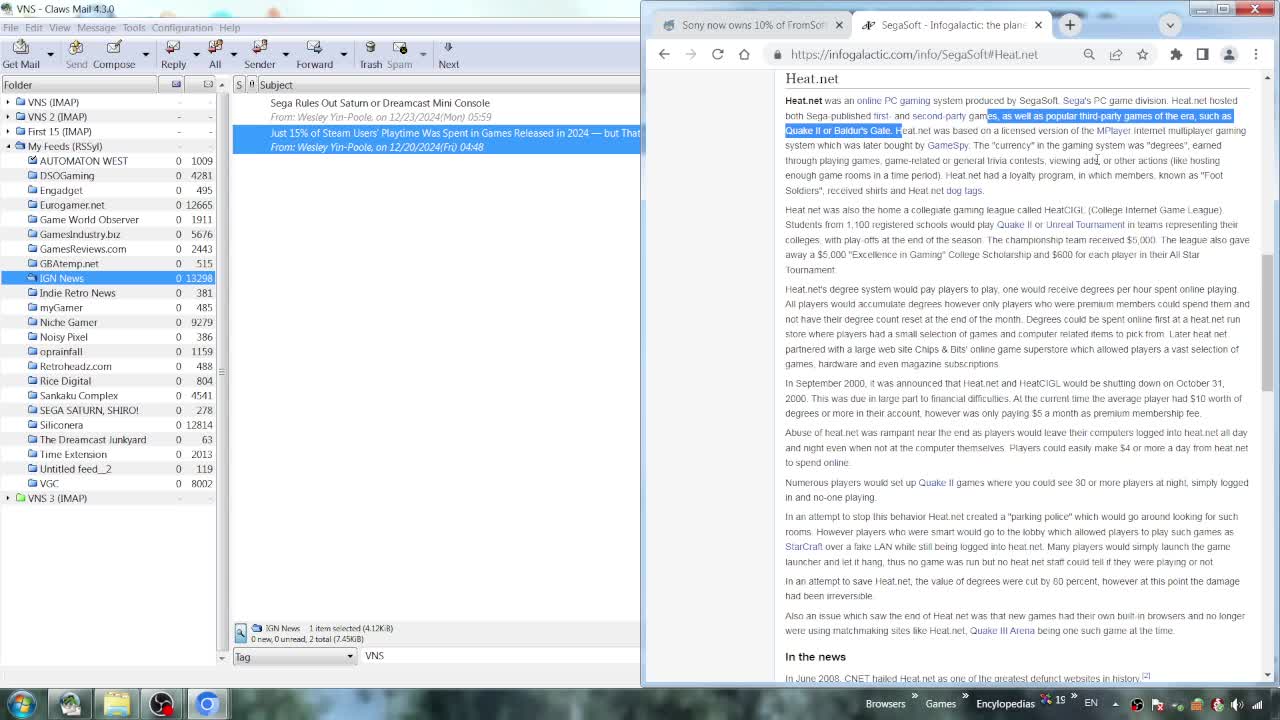Click the new messages column icon in folder header
This screenshot has height=720, width=1280.
pyautogui.click(x=176, y=85)
